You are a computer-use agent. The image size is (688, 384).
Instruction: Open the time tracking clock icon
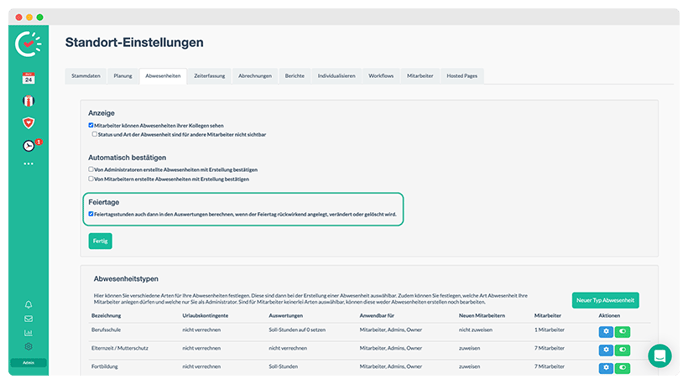pos(29,146)
